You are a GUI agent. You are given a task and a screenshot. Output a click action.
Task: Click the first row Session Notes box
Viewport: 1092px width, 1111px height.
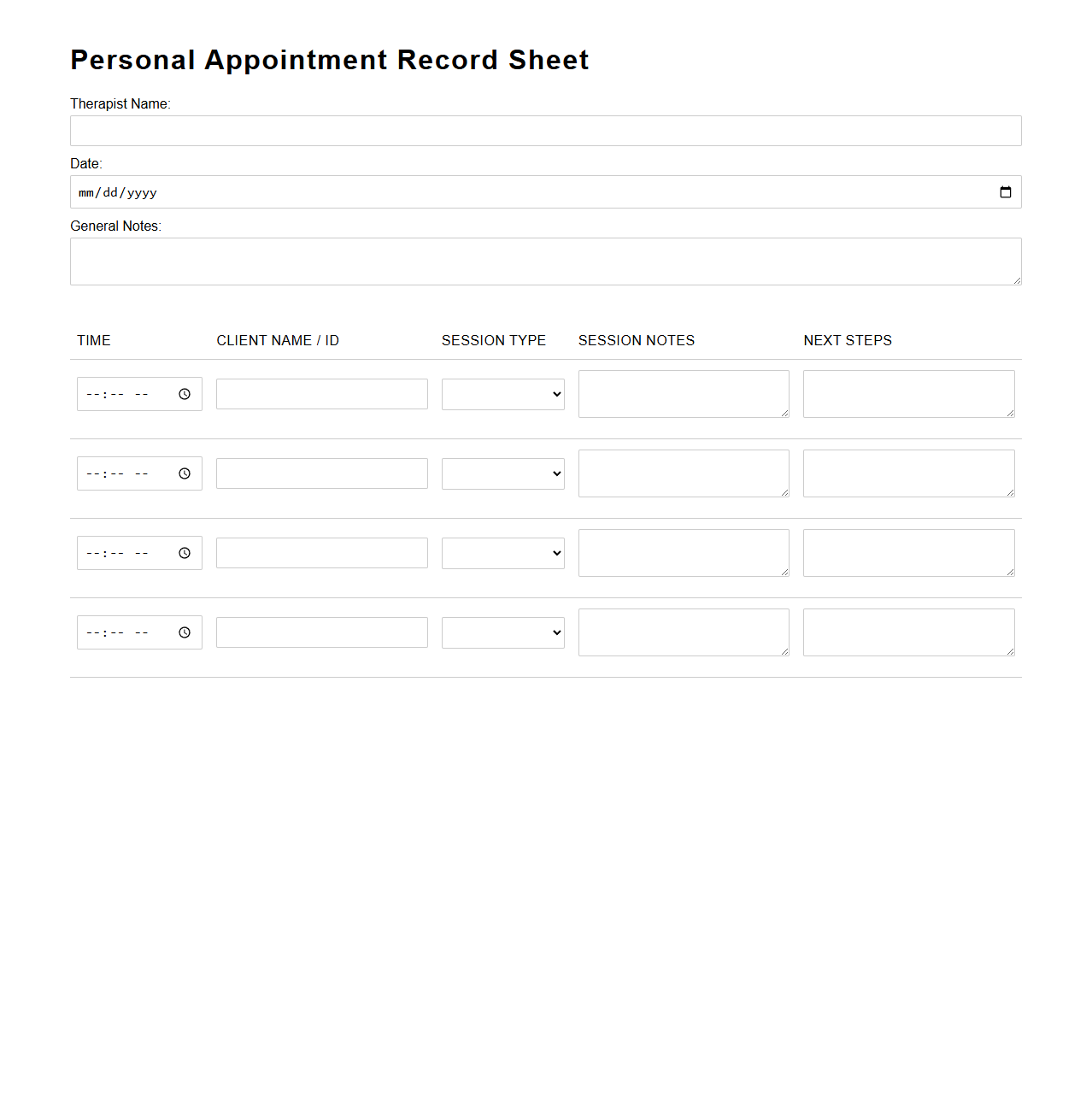click(x=684, y=394)
